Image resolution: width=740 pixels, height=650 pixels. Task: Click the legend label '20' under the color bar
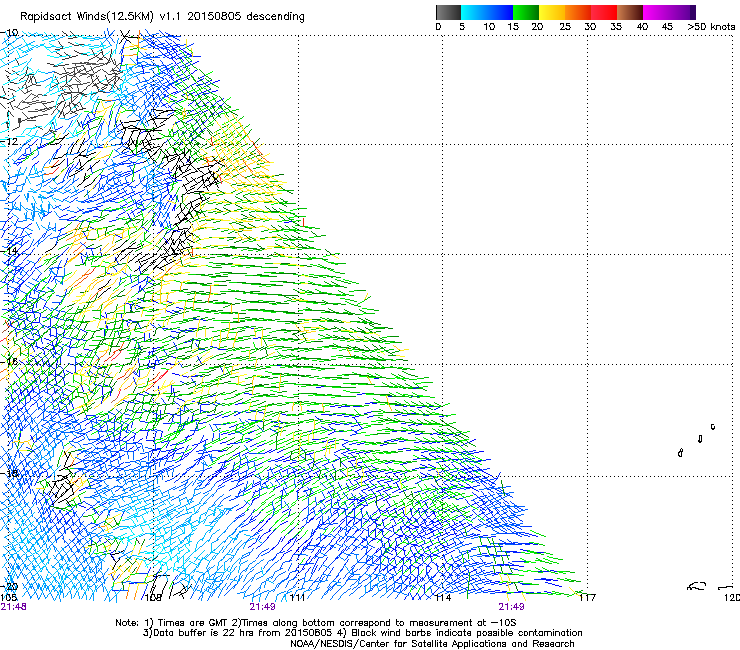[x=537, y=27]
